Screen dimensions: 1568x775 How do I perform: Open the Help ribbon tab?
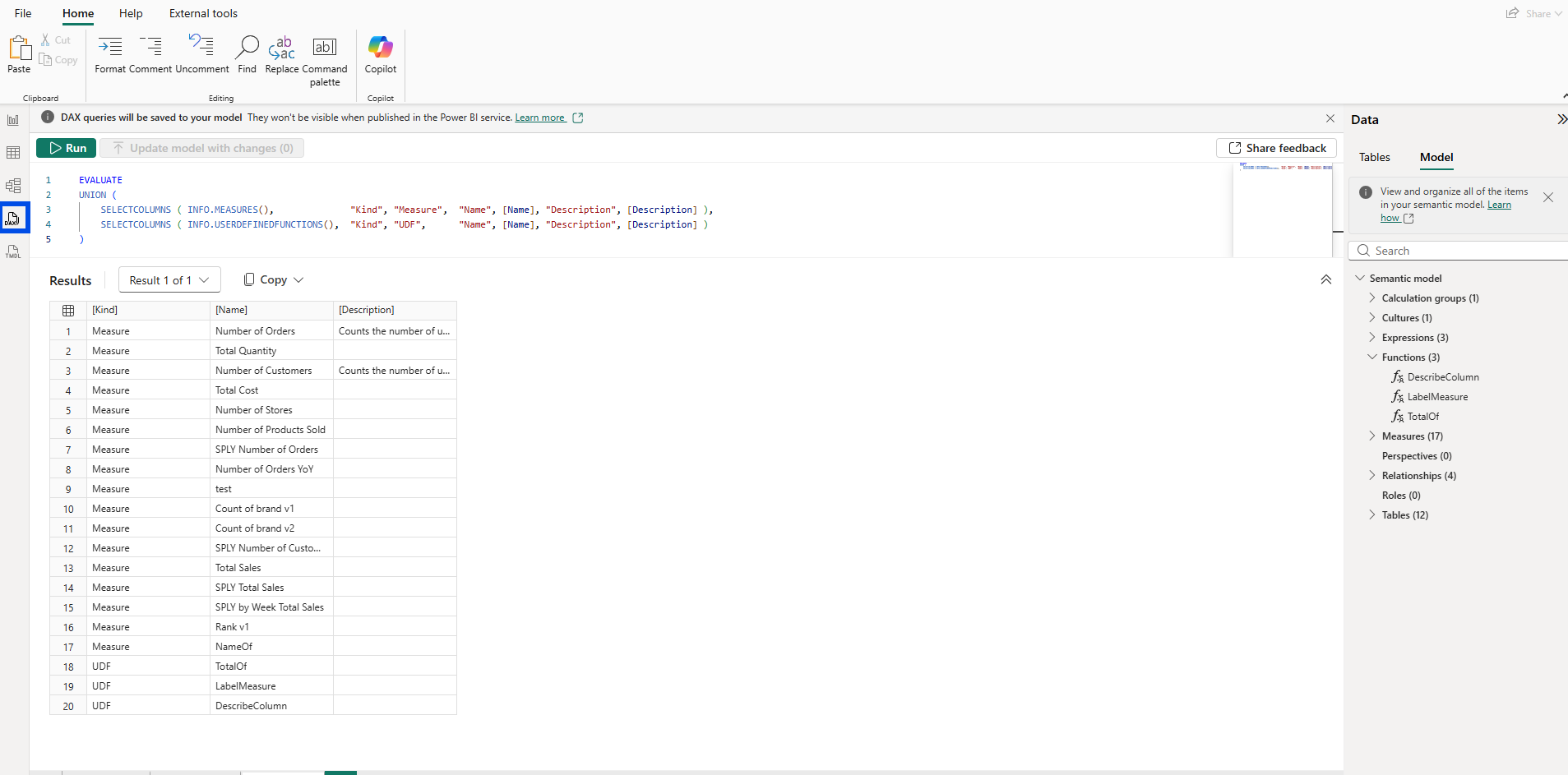tap(131, 13)
